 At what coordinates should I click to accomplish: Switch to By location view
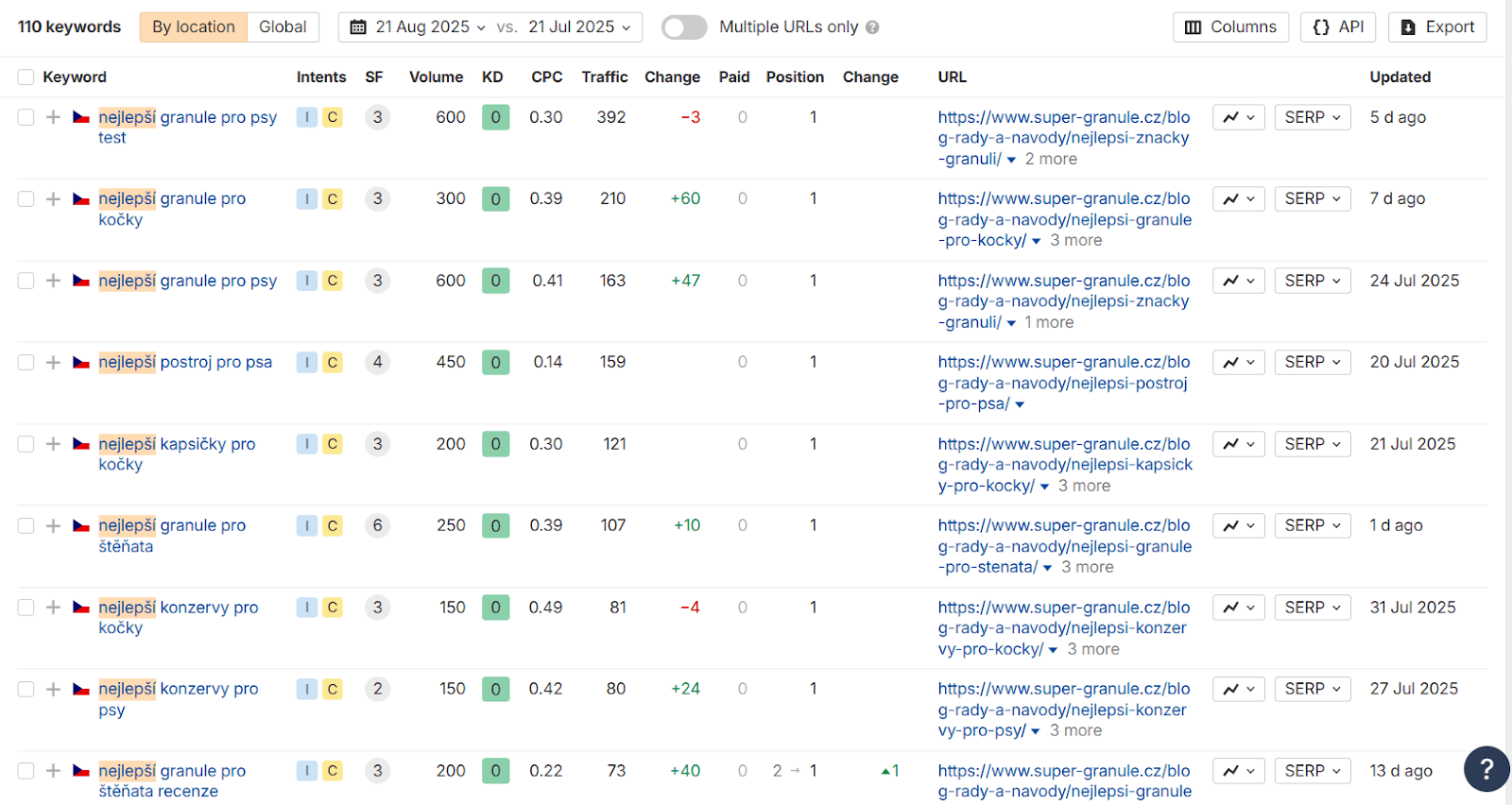(194, 27)
